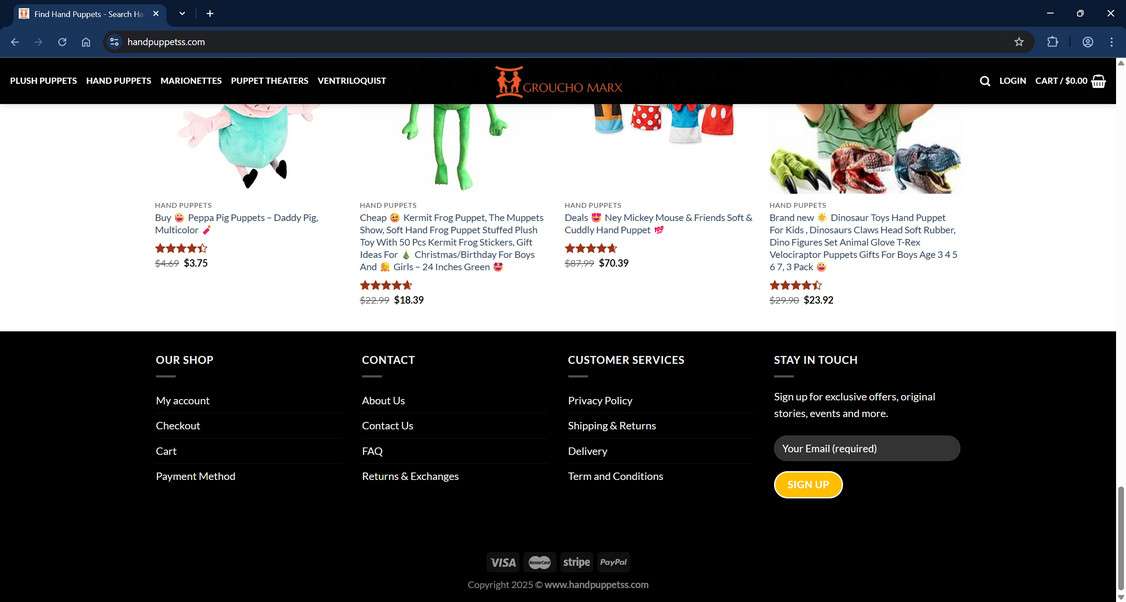Click the $3.75 Peppa Pig price
This screenshot has height=602, width=1126.
click(x=195, y=264)
